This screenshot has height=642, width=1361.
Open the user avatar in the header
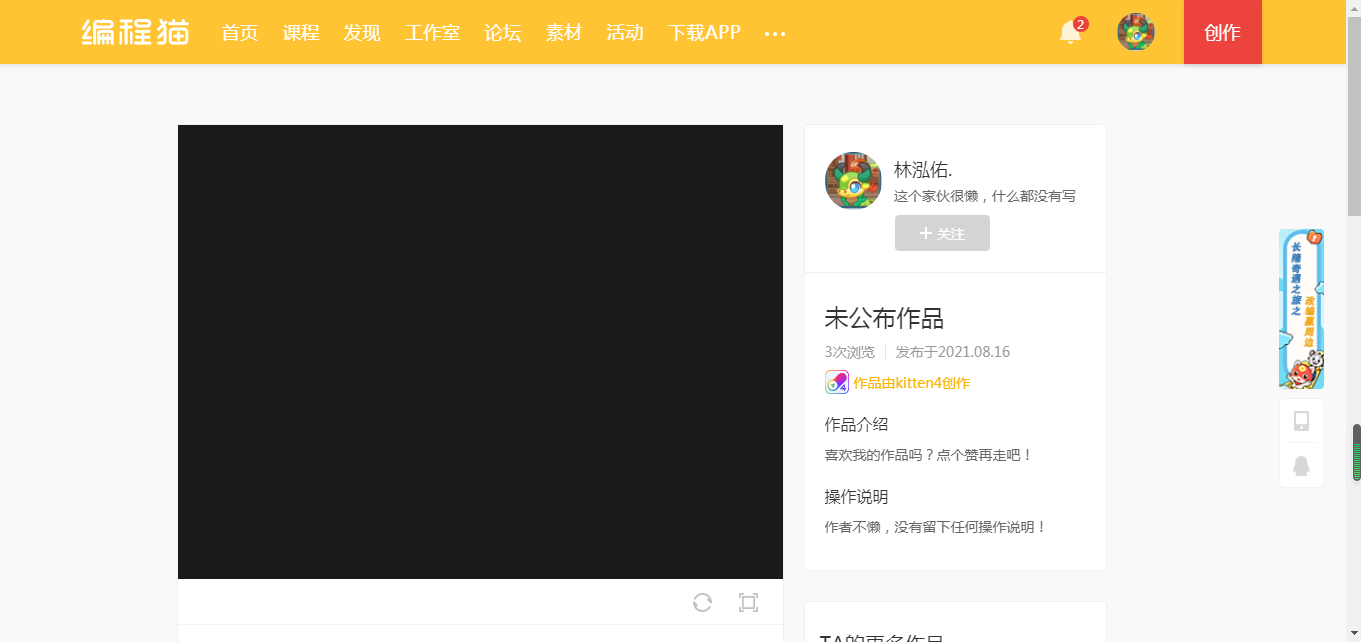tap(1136, 32)
